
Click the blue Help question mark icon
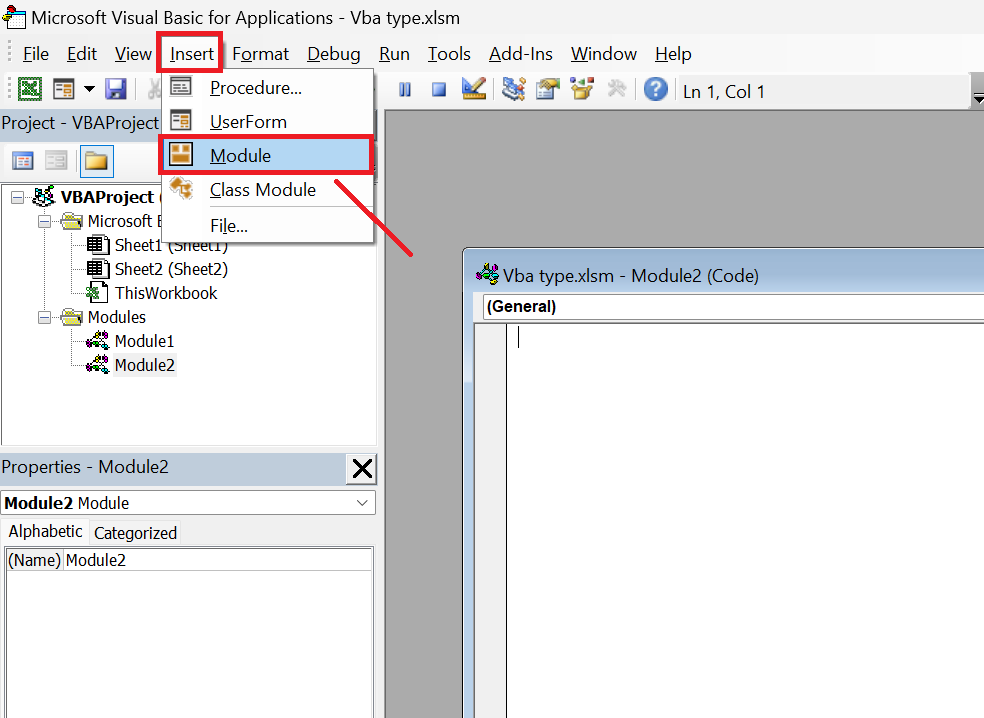[x=655, y=89]
